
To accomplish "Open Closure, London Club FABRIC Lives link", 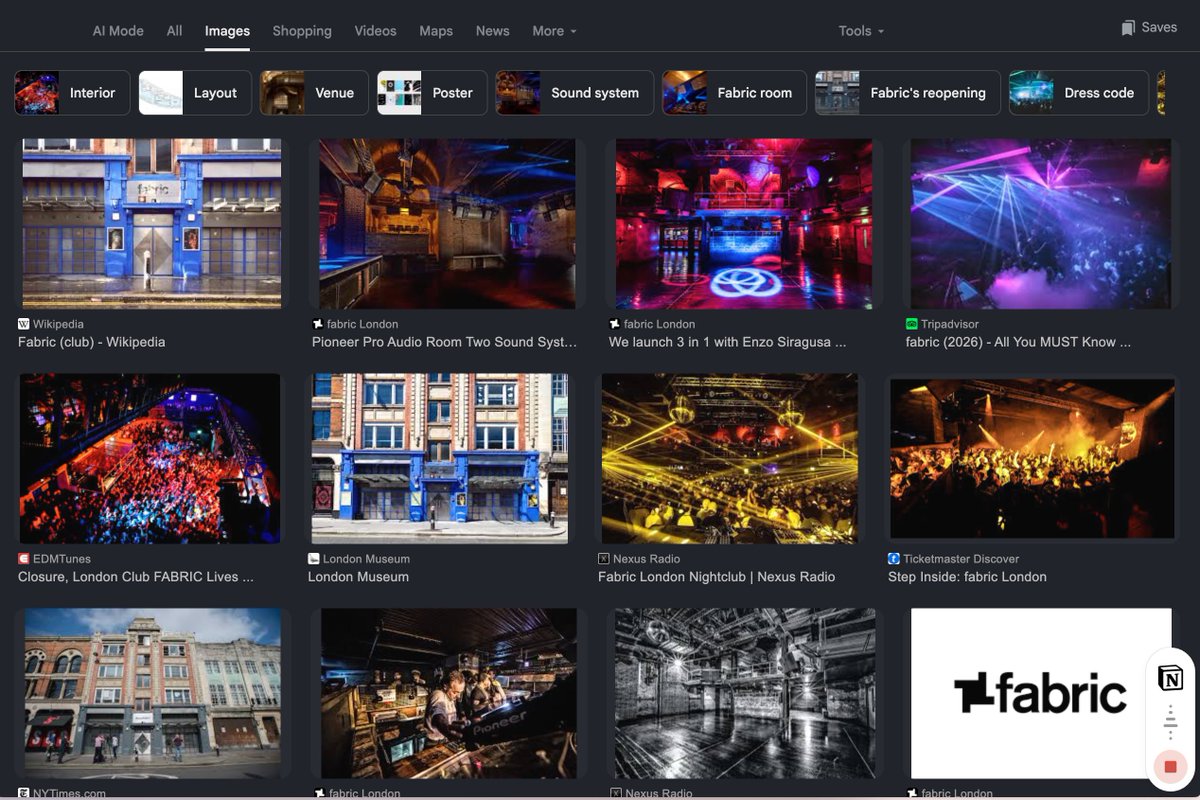I will (x=136, y=577).
